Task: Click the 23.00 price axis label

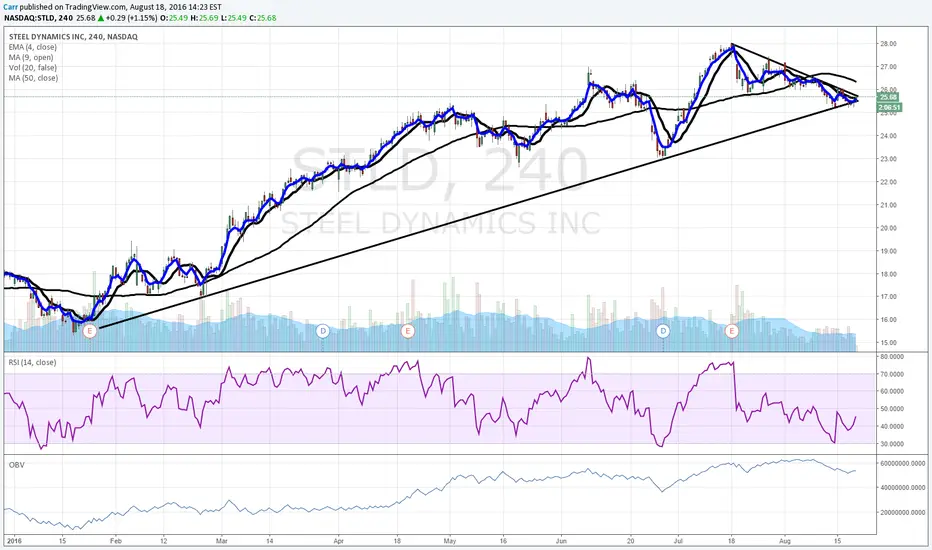Action: (x=888, y=159)
